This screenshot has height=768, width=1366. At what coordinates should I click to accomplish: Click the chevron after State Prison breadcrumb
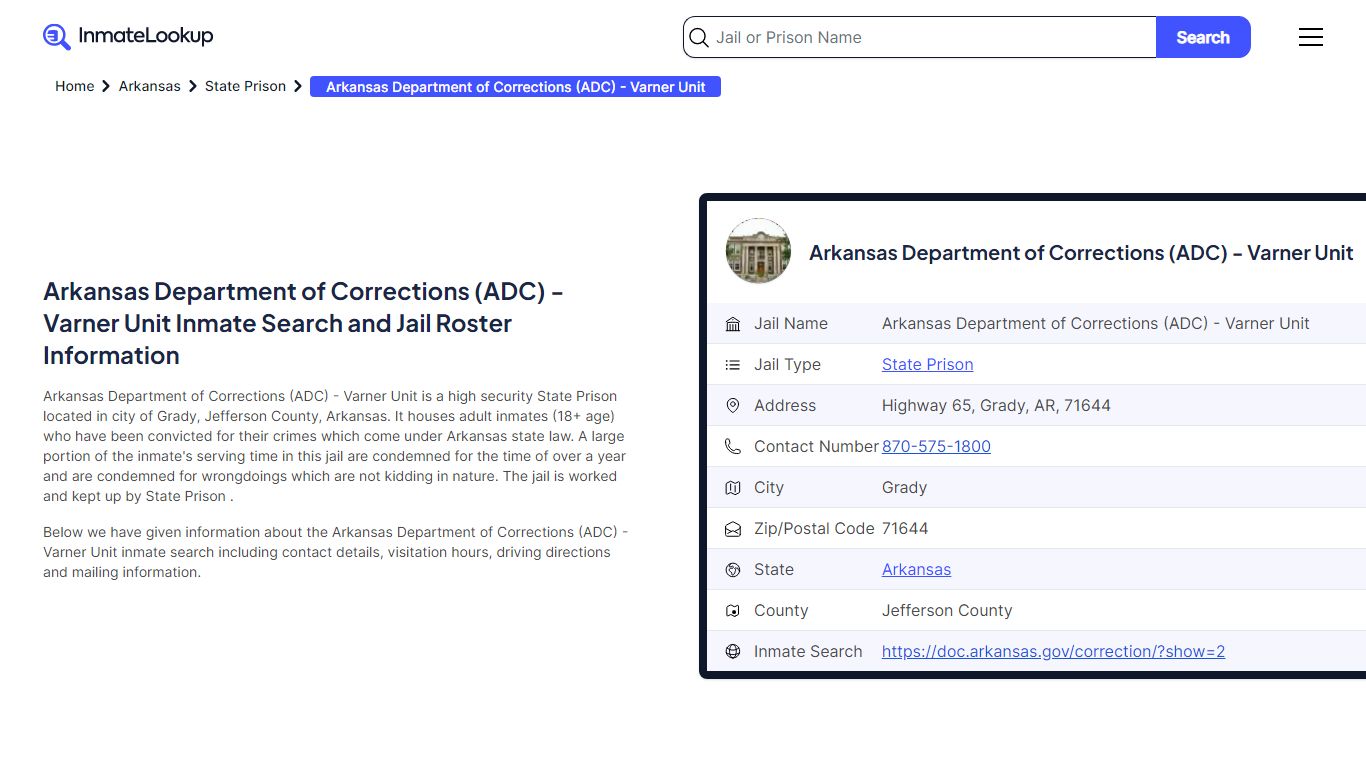pos(298,87)
